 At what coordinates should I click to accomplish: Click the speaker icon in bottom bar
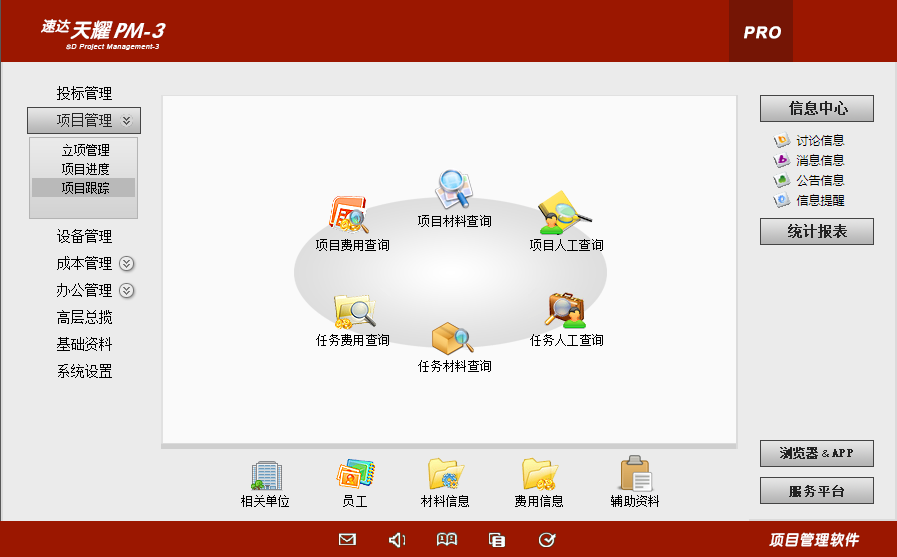397,540
